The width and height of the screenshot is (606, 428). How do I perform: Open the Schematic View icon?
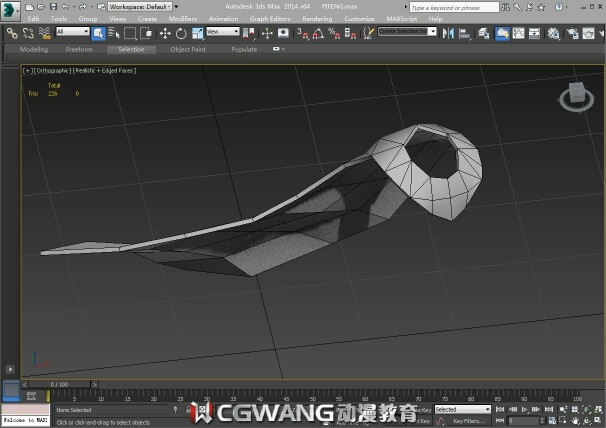click(x=534, y=34)
